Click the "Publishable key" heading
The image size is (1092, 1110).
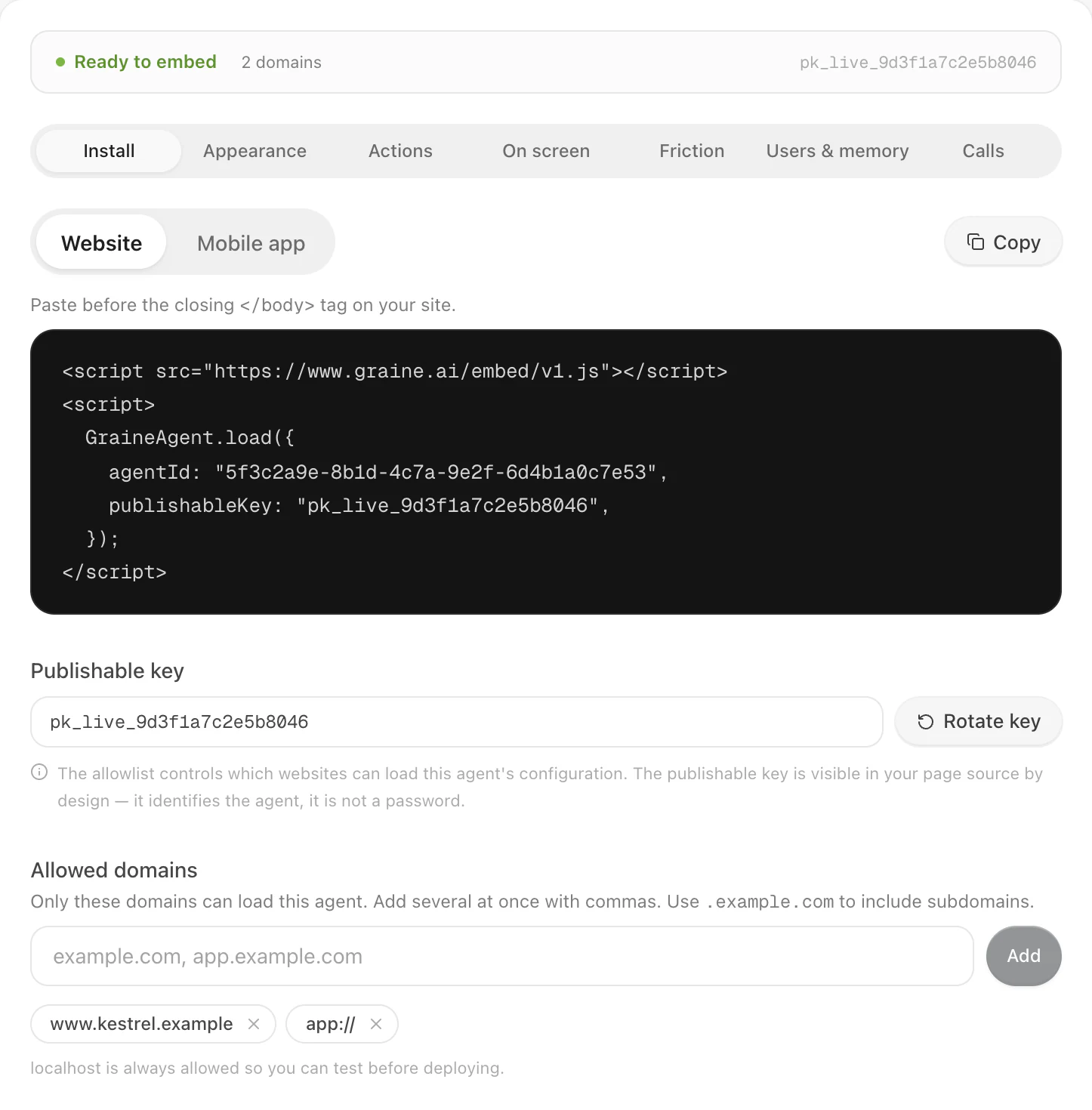tap(107, 671)
